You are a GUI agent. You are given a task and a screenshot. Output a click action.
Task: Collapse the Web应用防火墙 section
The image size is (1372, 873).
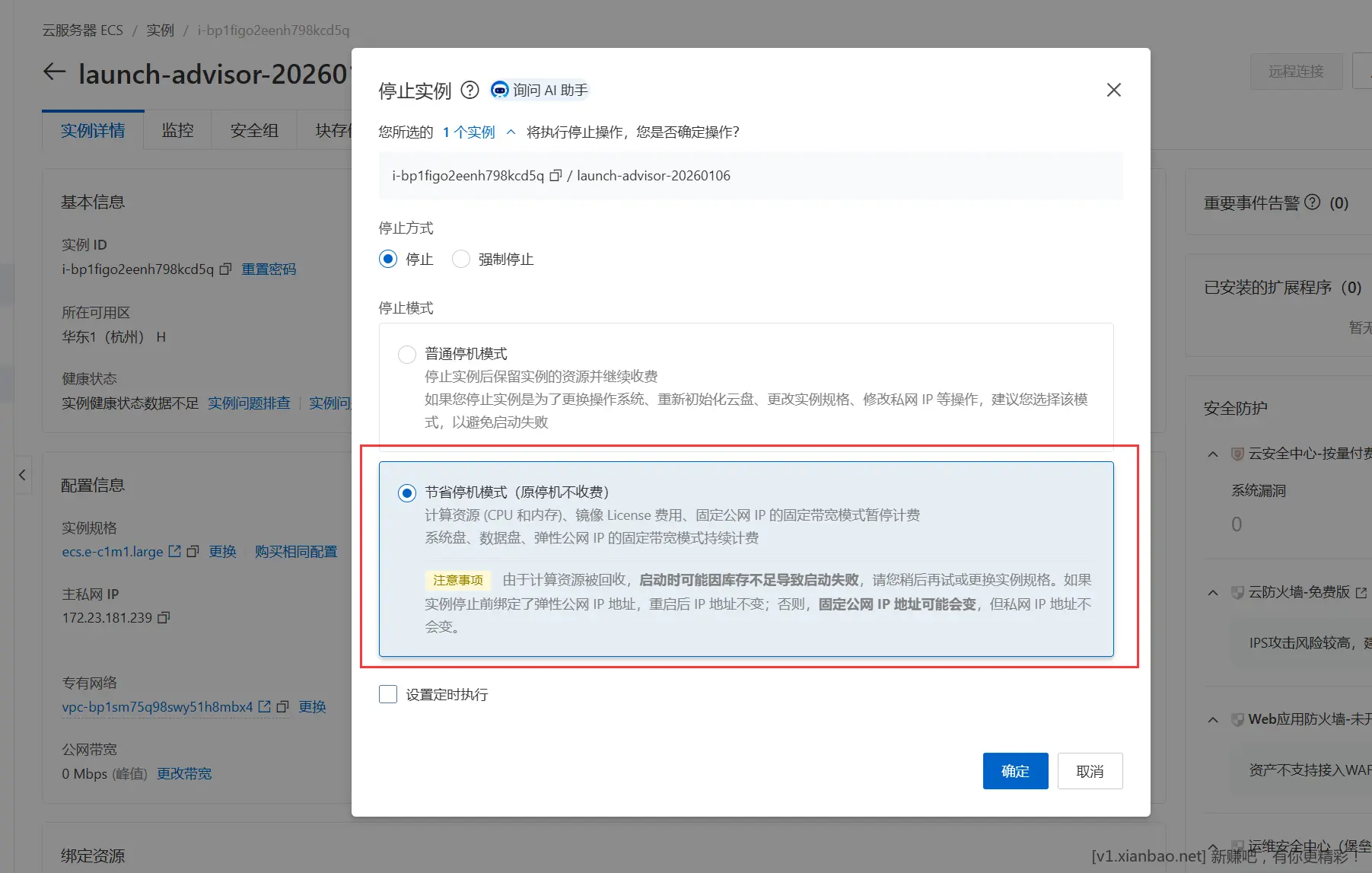point(1212,719)
